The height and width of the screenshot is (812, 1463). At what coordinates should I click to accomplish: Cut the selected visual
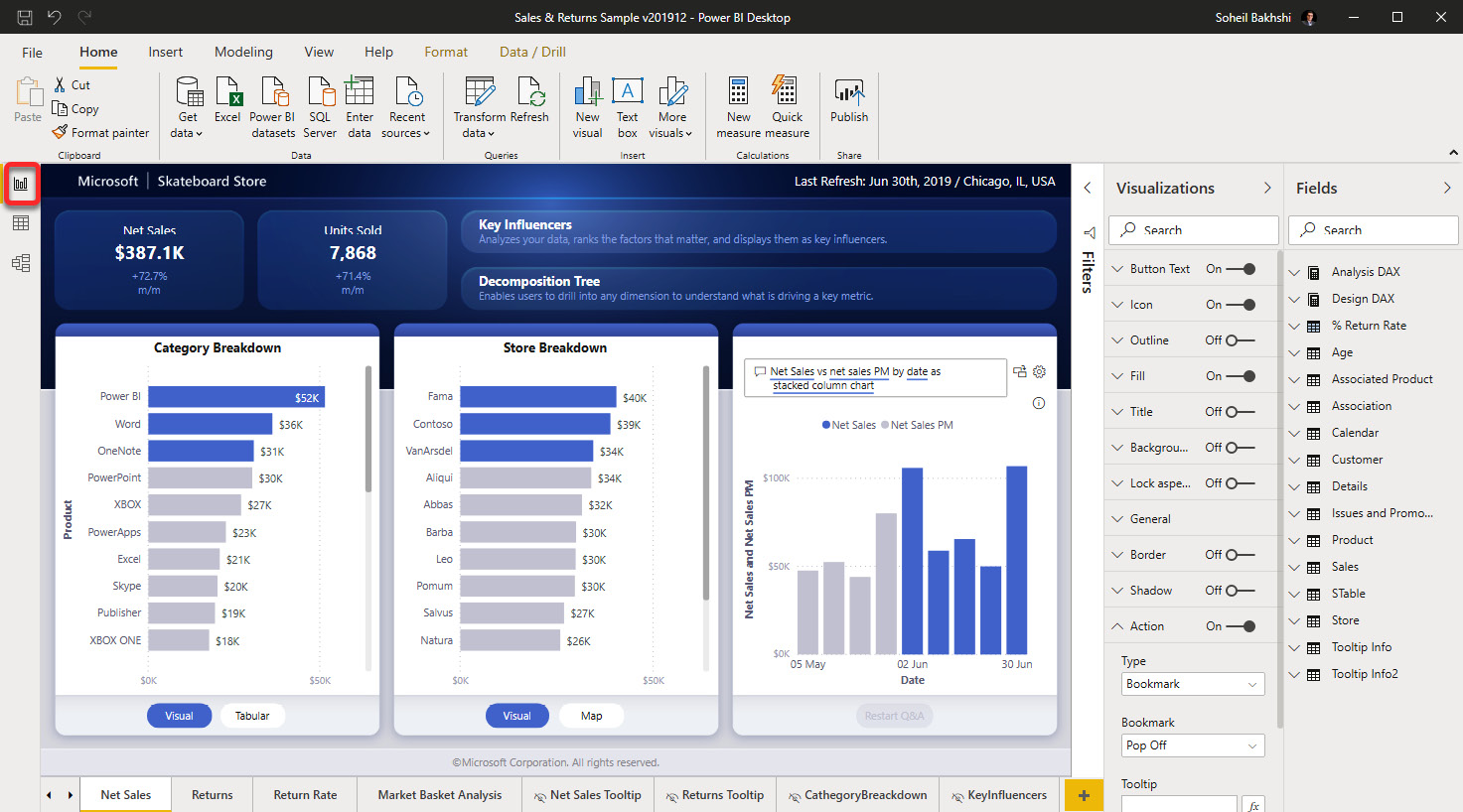pyautogui.click(x=72, y=85)
